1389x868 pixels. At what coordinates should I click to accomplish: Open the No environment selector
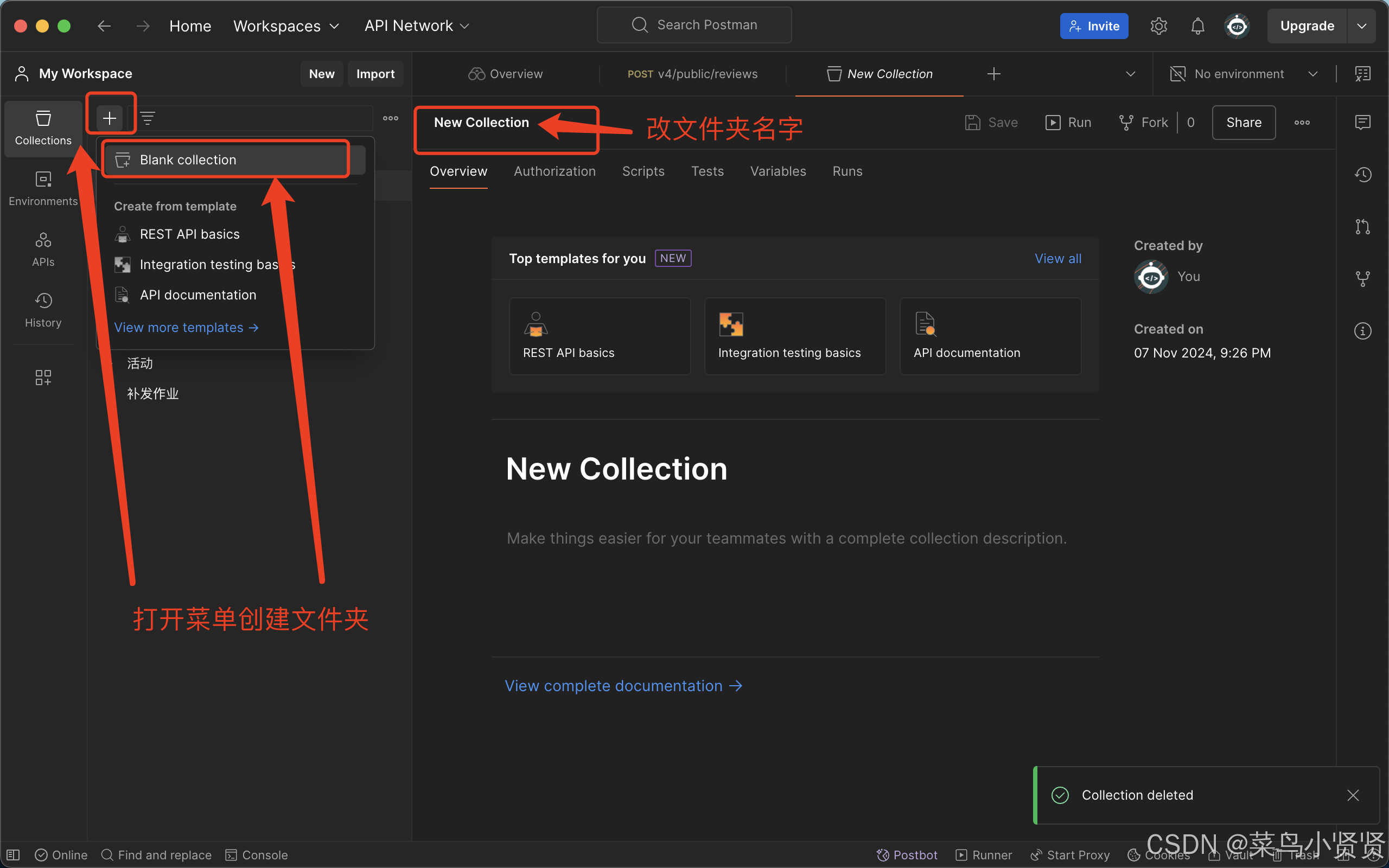pos(1244,74)
